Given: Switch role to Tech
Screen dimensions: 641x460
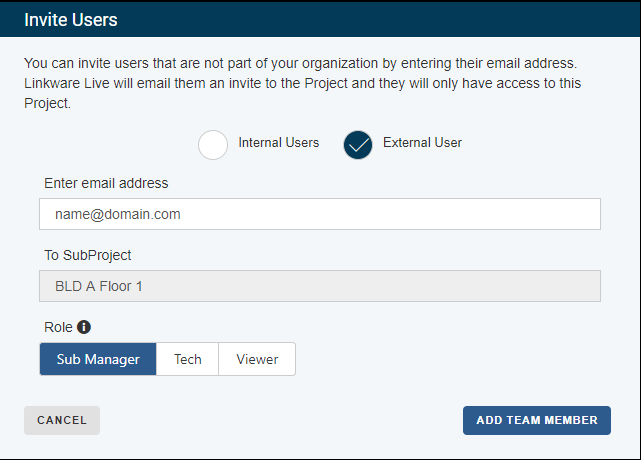Looking at the screenshot, I should 188,359.
